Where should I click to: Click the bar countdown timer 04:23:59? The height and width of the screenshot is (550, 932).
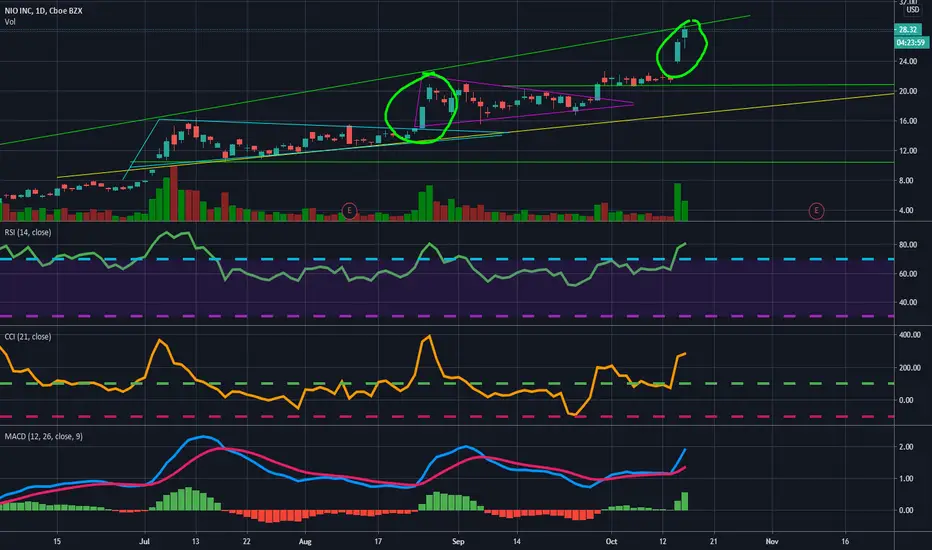coord(911,43)
